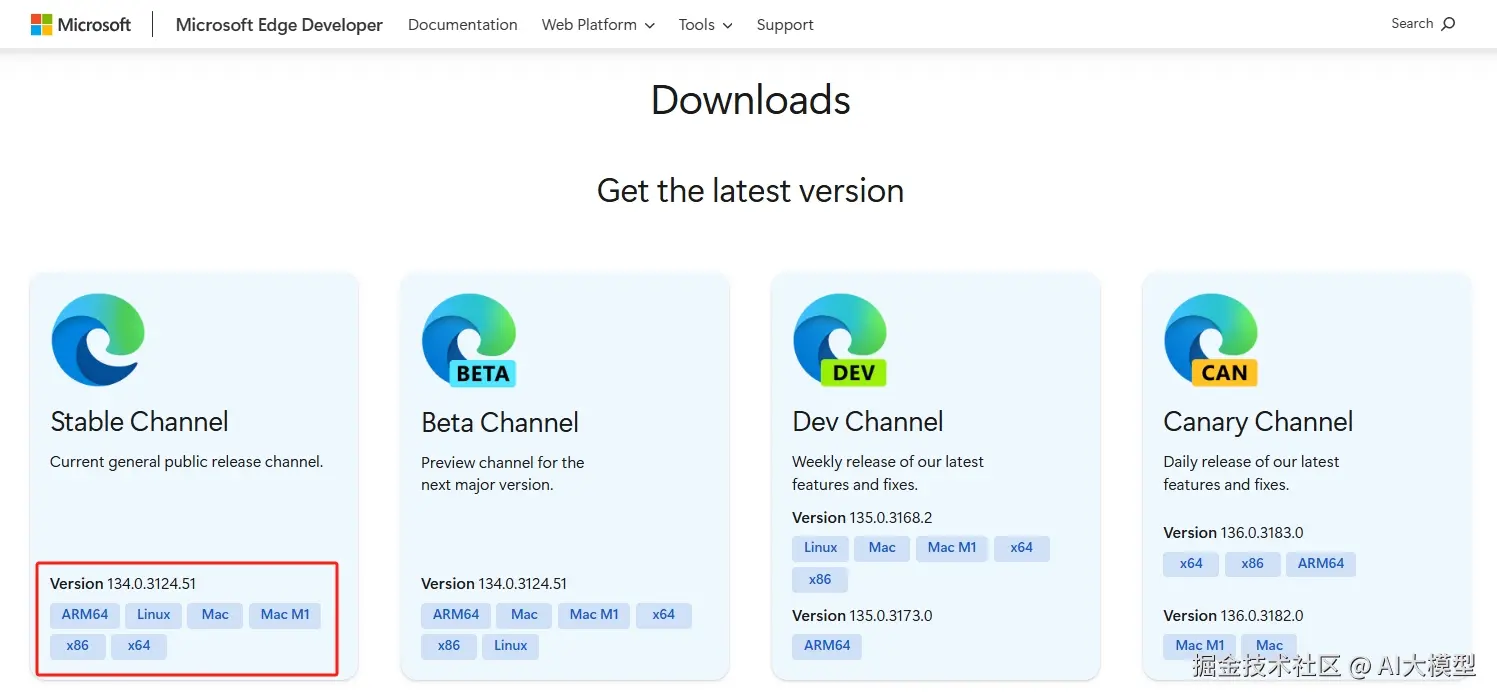
Task: Click the Stable Channel Edge logo
Action: point(98,340)
